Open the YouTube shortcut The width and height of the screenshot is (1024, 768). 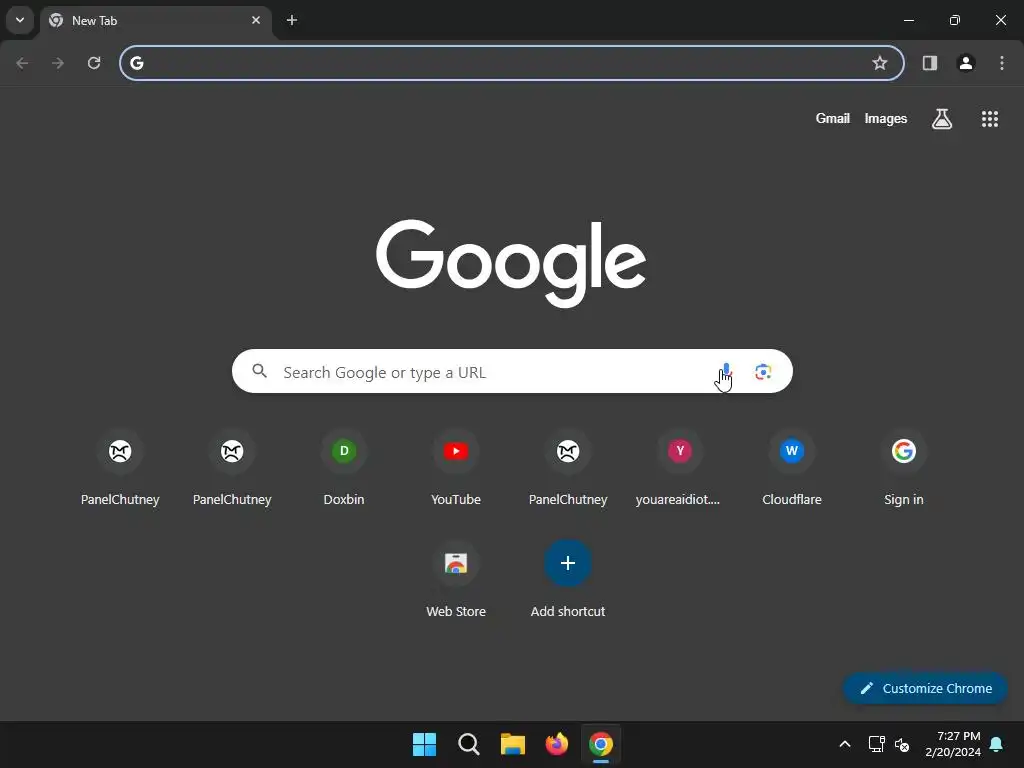click(x=456, y=468)
